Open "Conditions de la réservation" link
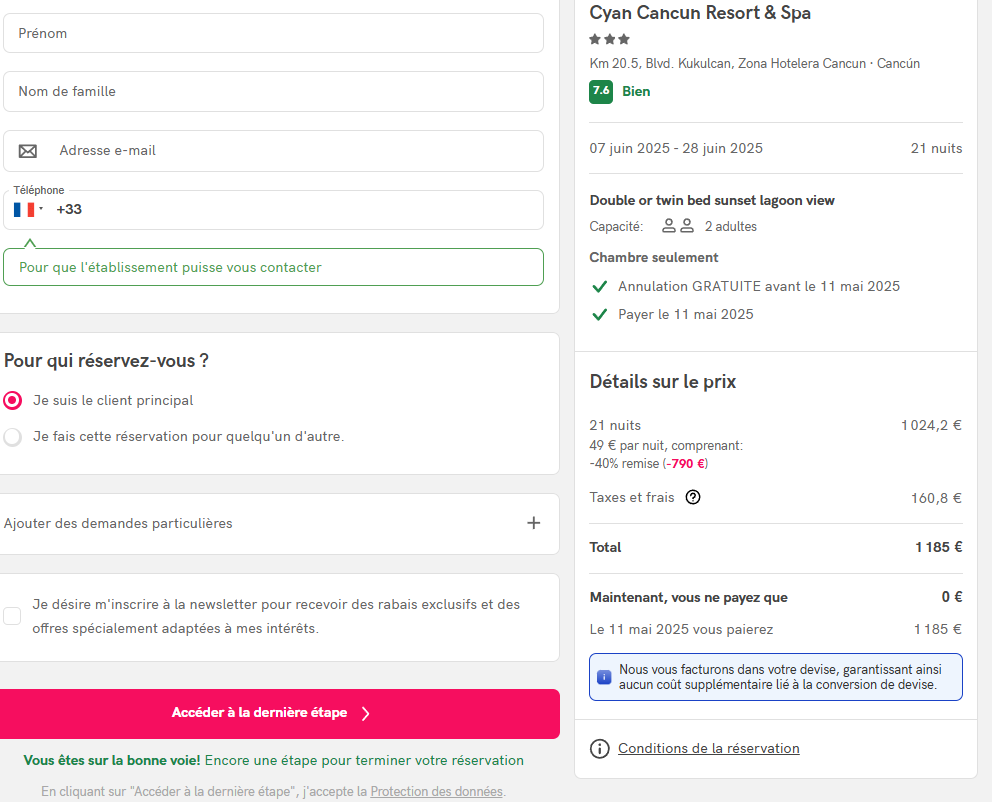 [x=708, y=749]
